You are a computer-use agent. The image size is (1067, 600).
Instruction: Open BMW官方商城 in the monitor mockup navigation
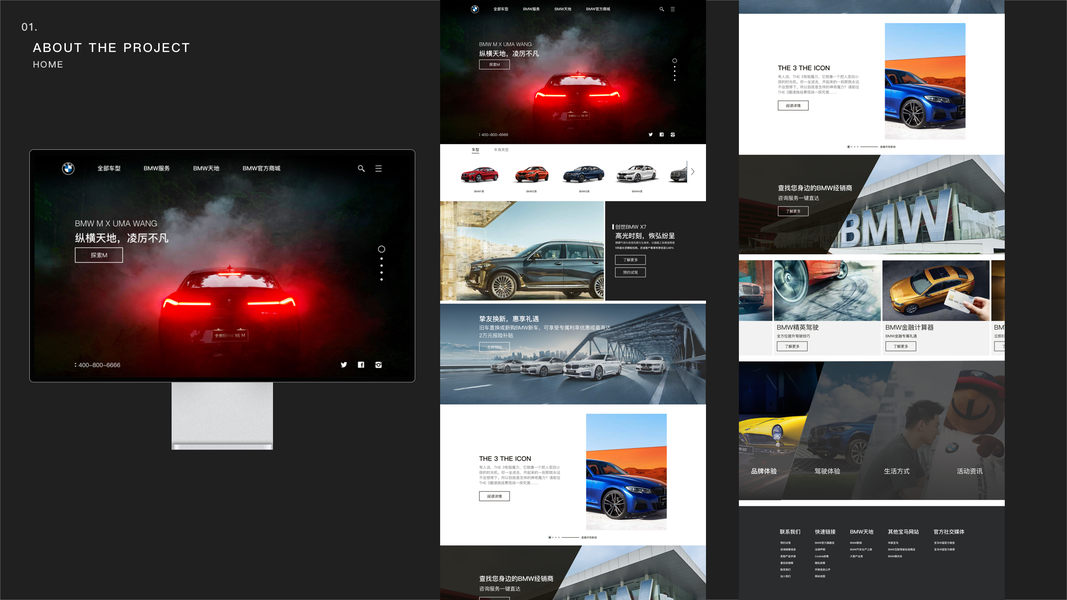coord(261,169)
